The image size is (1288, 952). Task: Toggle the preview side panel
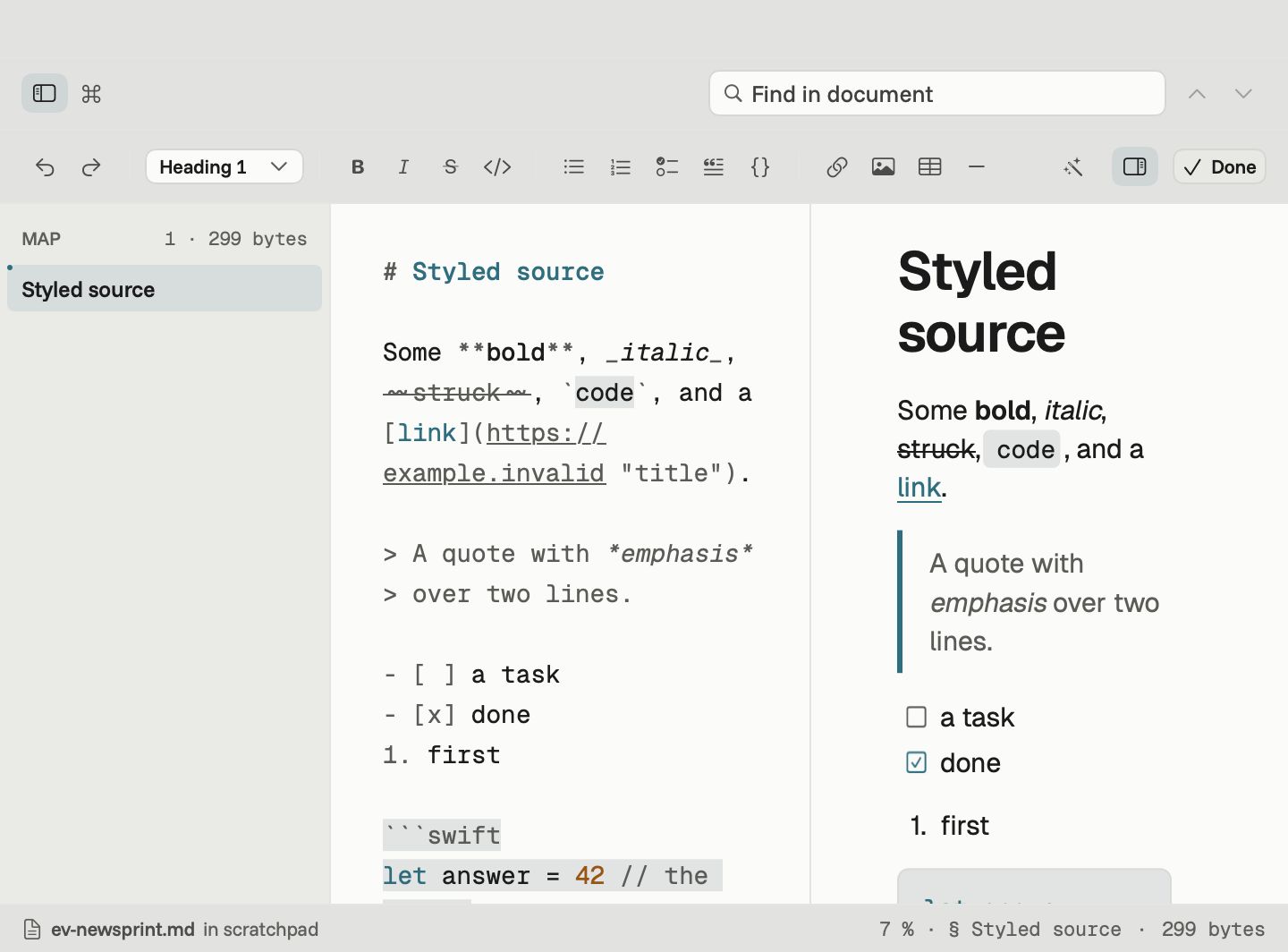click(x=1135, y=166)
